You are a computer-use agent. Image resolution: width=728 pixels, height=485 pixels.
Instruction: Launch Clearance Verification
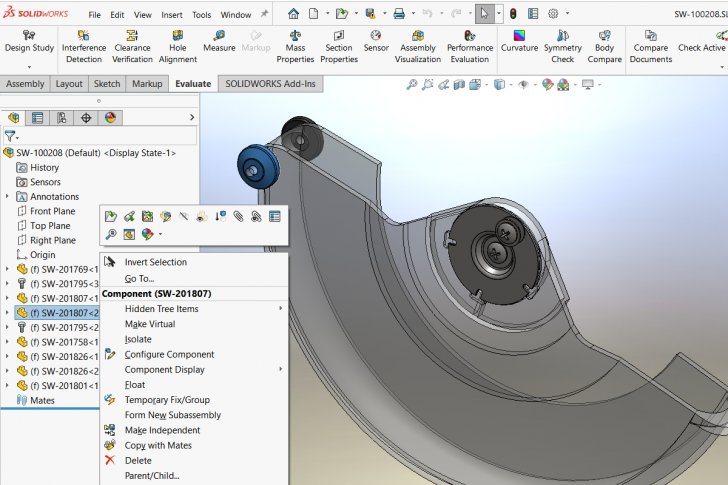click(x=132, y=46)
